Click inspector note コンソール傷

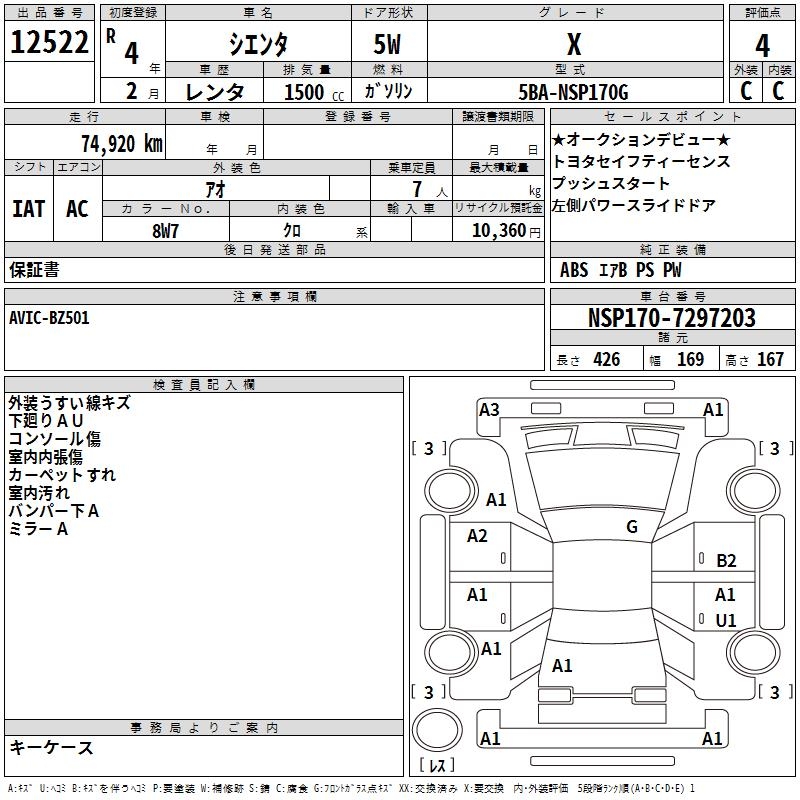tap(55, 439)
